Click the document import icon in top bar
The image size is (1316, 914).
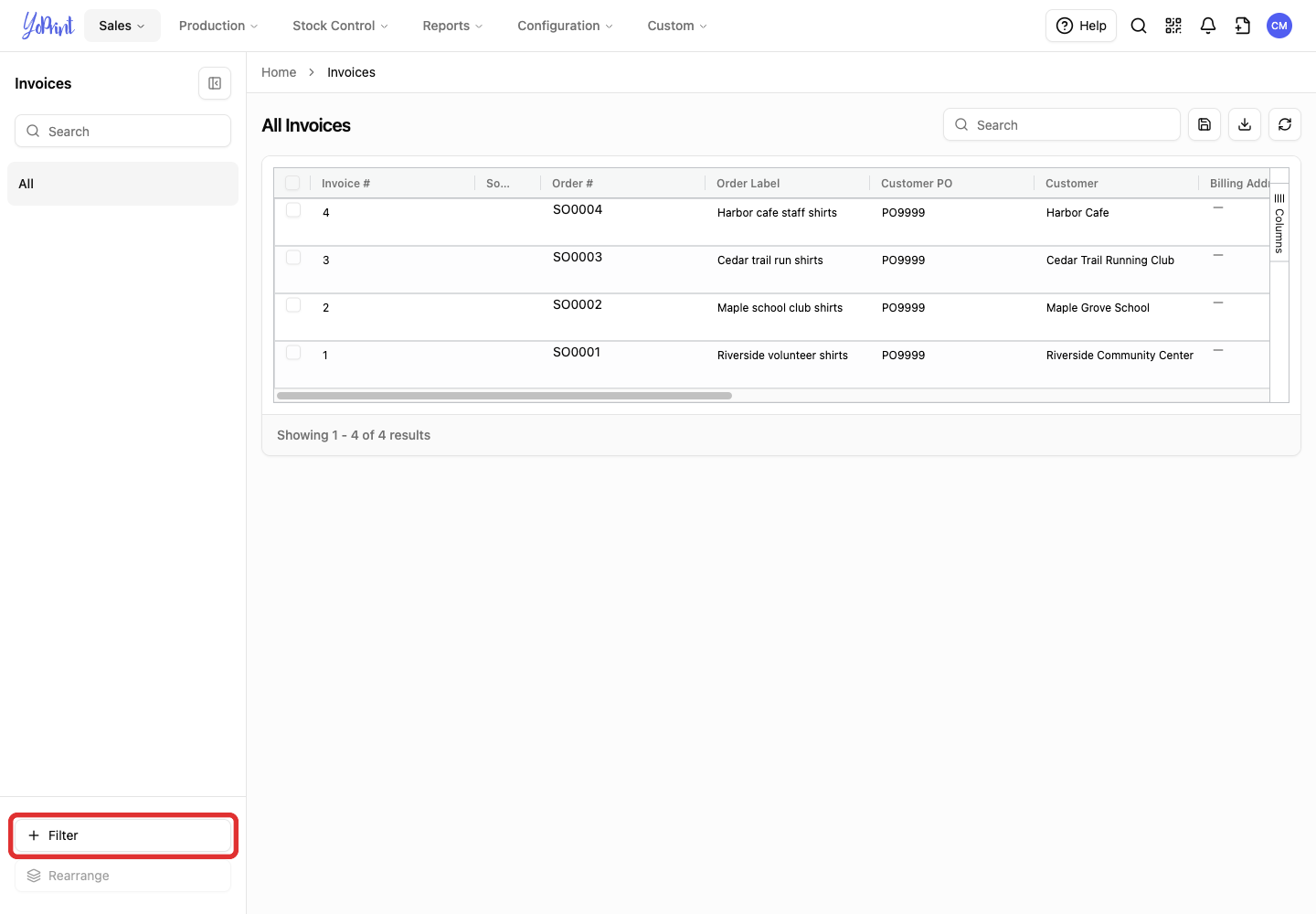[1243, 26]
